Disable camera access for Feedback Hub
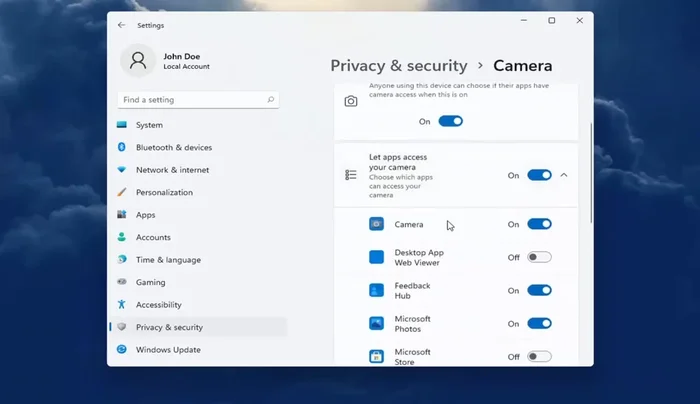Screen dimensions: 700x404 click(x=539, y=290)
